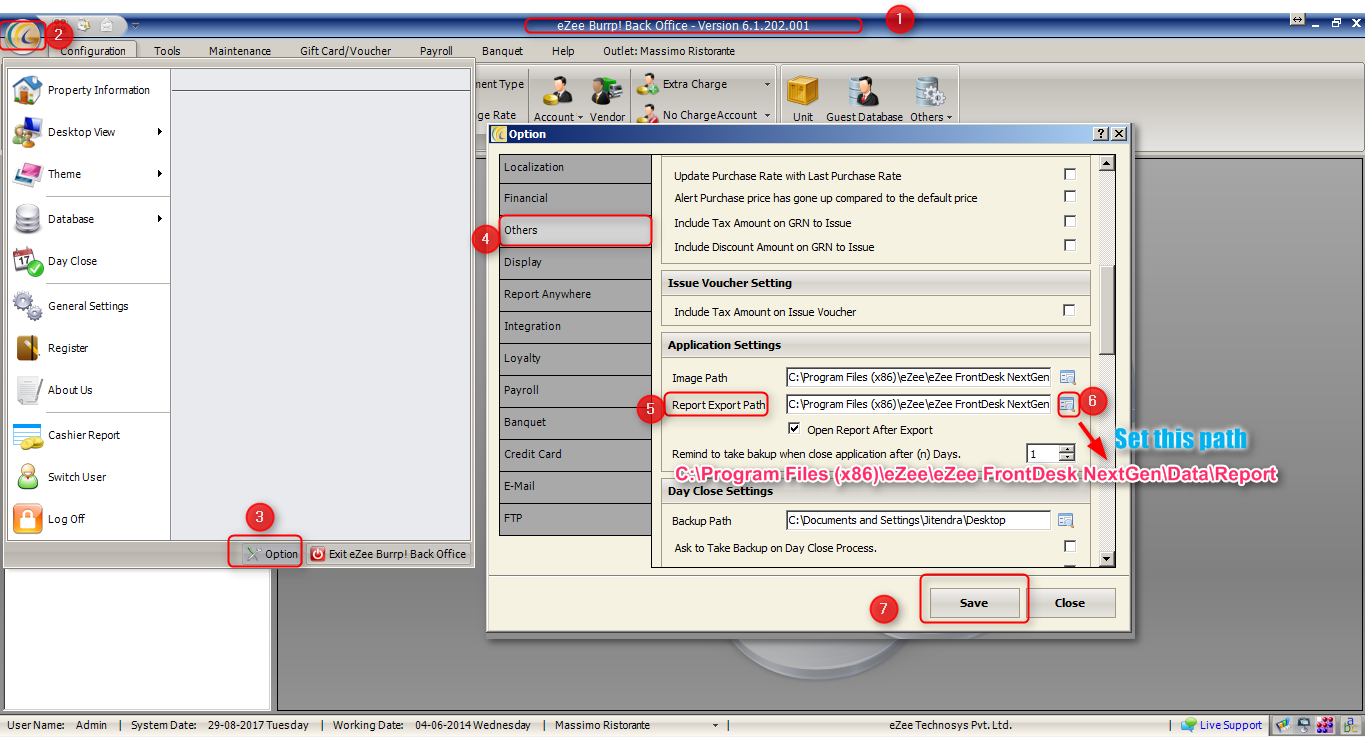This screenshot has width=1365, height=737.
Task: Click the Backup Path text field
Action: pos(919,520)
